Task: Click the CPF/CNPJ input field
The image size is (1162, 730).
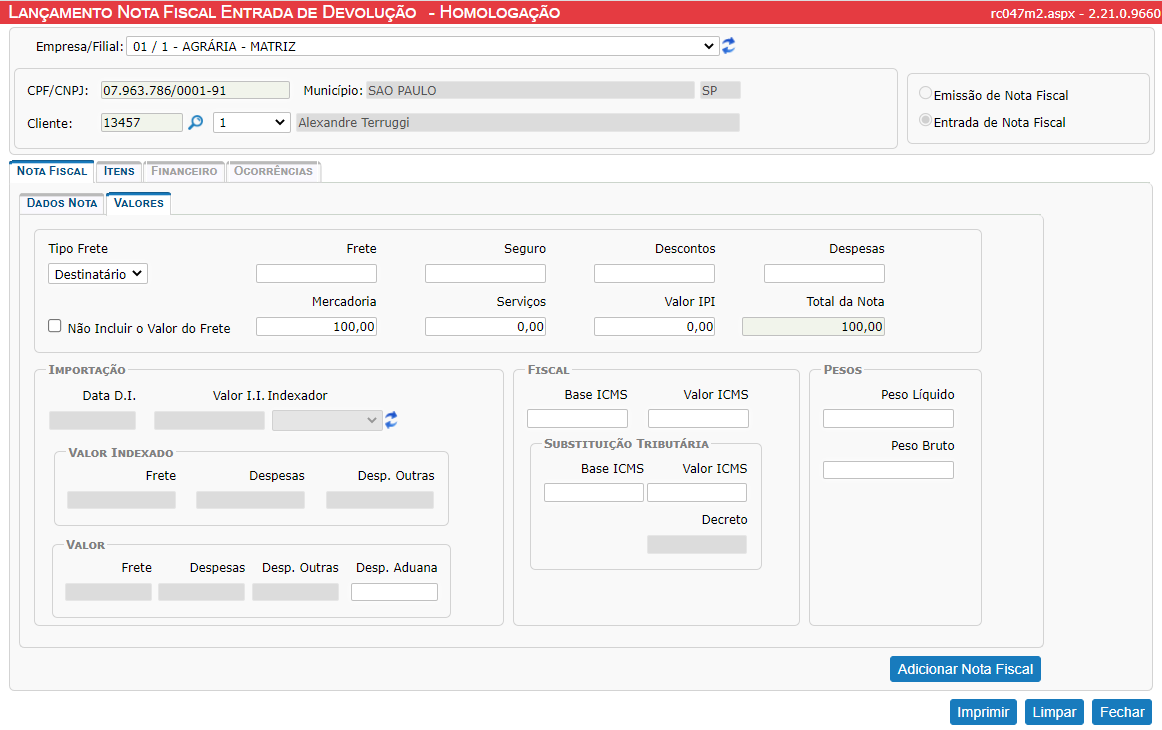Action: click(x=195, y=90)
